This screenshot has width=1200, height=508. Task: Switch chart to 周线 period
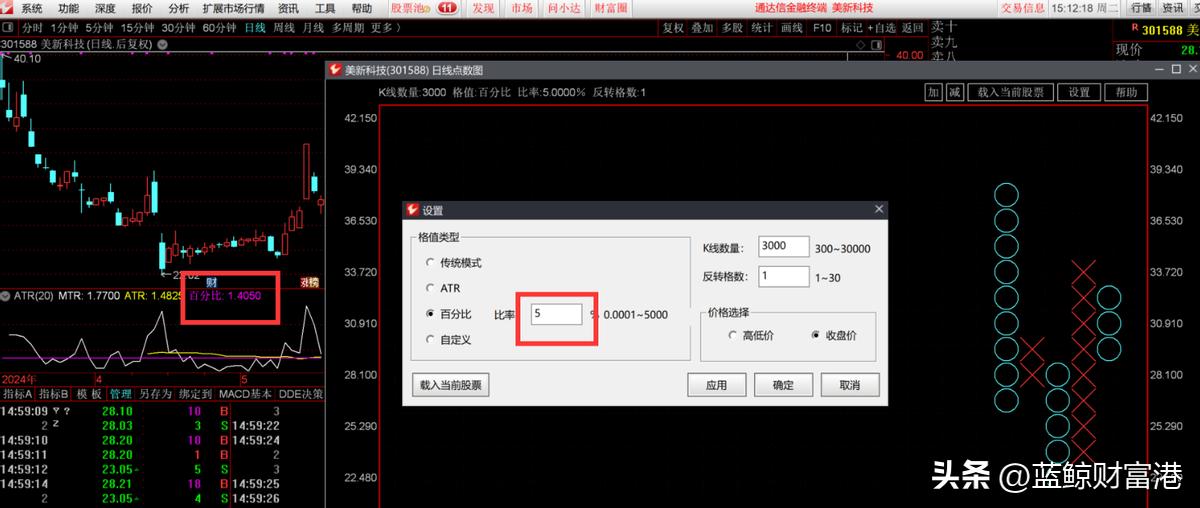284,27
